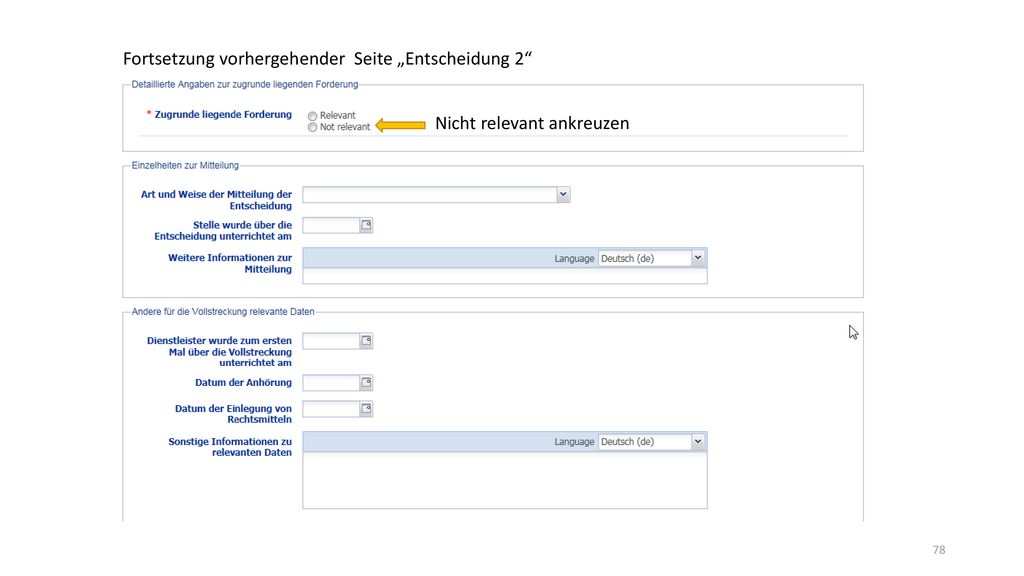Click the 'Datum der Anhörung' date field
Image resolution: width=1024 pixels, height=576 pixels.
coord(332,383)
